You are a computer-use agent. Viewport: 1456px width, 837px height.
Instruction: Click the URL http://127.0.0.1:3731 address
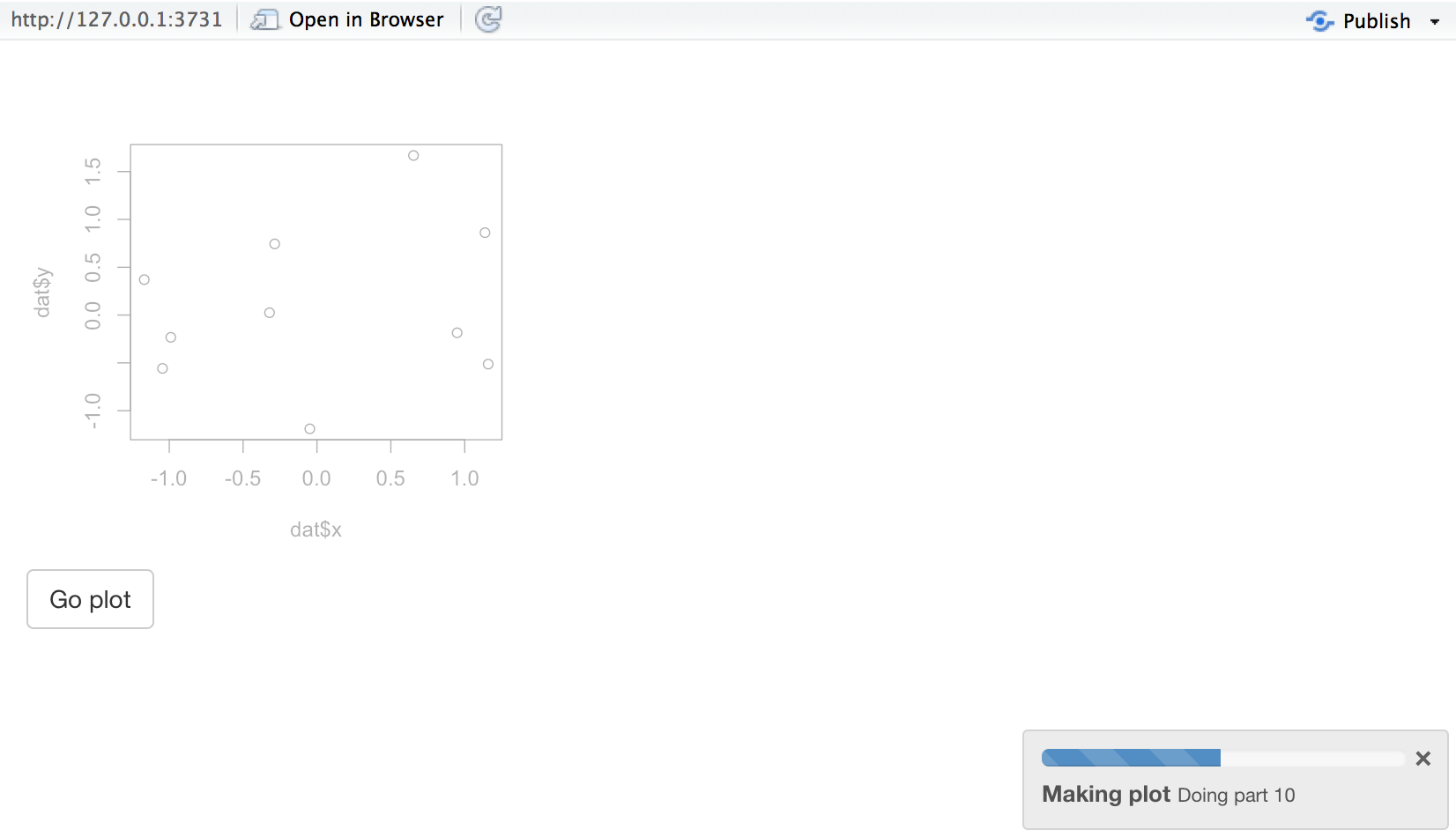(x=118, y=19)
